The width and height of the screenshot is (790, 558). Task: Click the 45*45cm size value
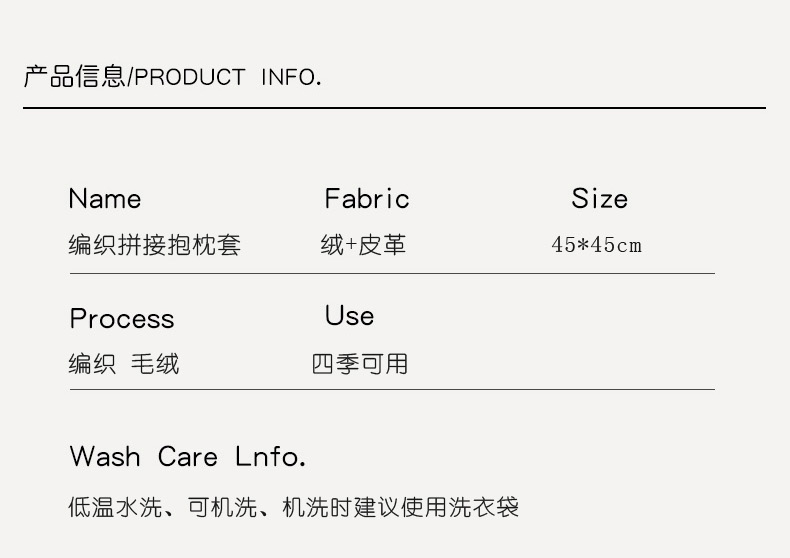tap(597, 245)
